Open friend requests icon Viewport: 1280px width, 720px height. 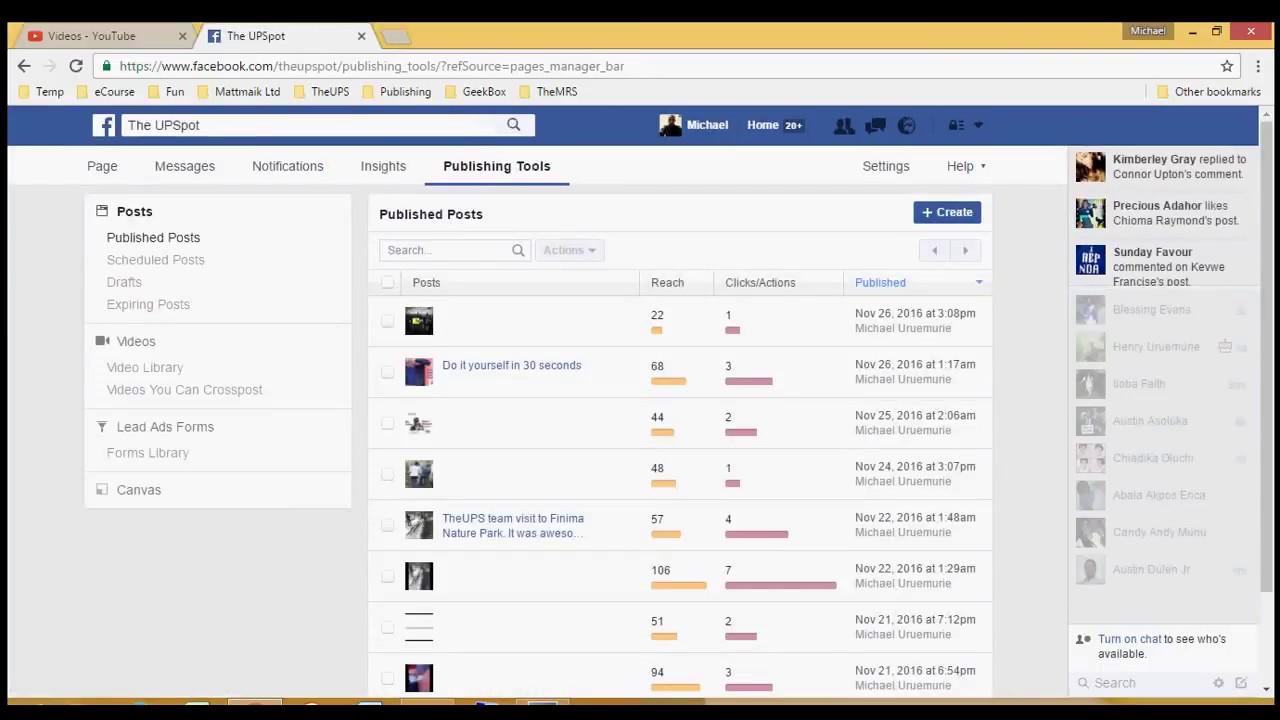844,125
